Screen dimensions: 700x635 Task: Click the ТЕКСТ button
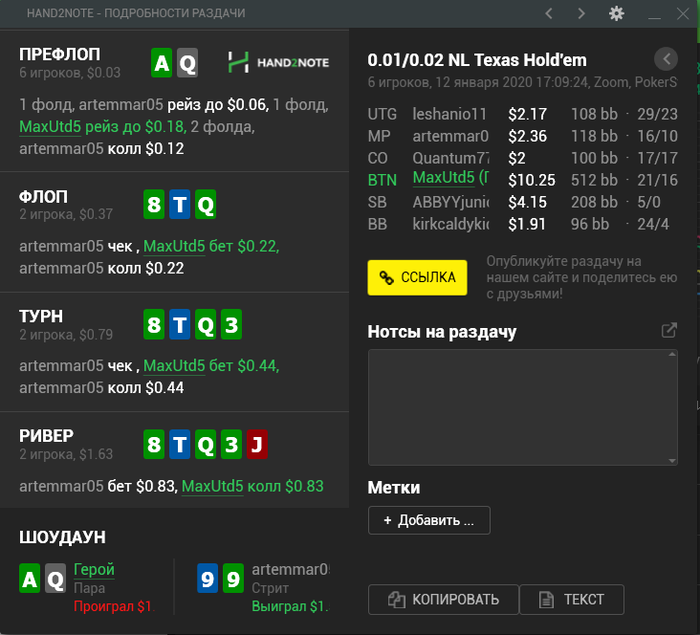[x=572, y=599]
